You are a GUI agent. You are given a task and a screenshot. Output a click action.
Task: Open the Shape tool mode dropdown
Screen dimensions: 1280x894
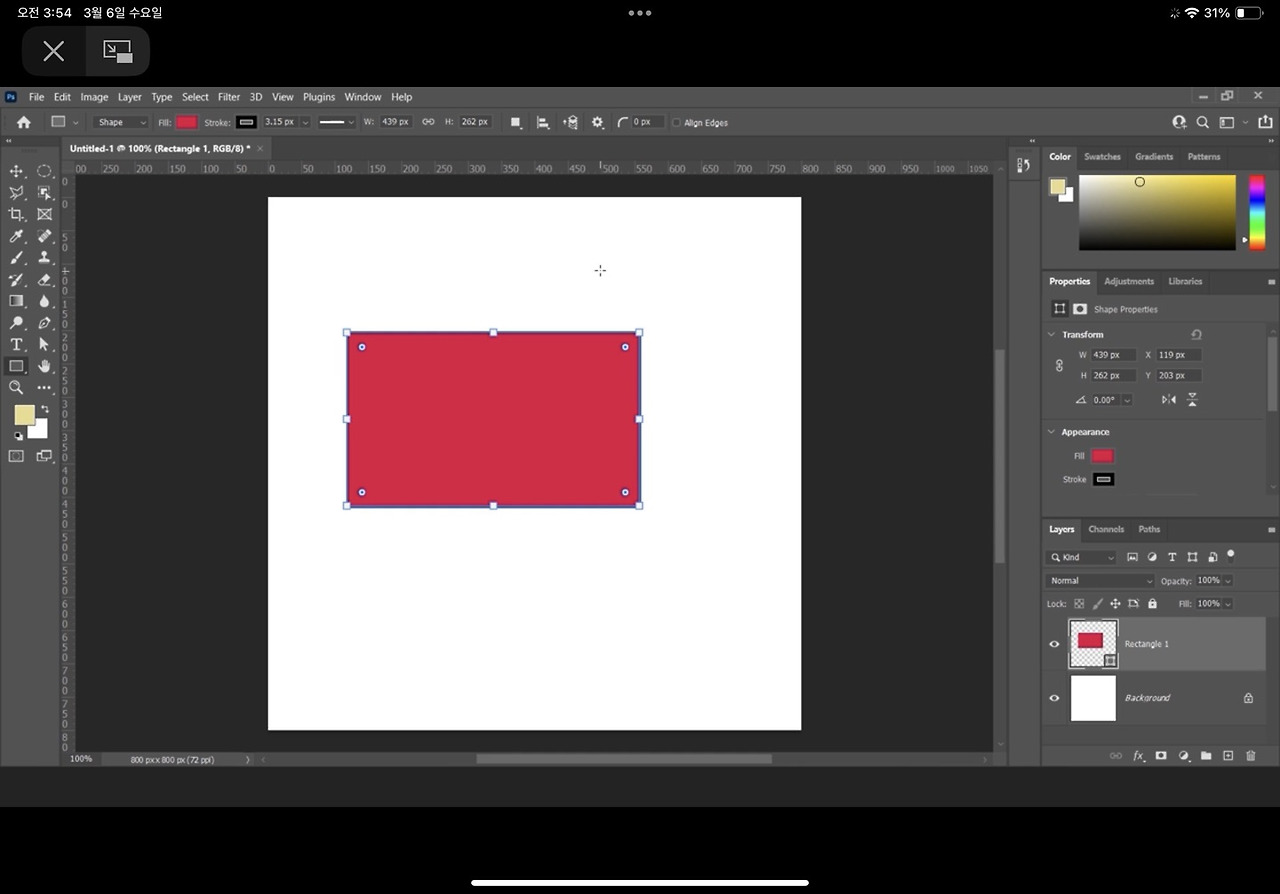point(121,122)
